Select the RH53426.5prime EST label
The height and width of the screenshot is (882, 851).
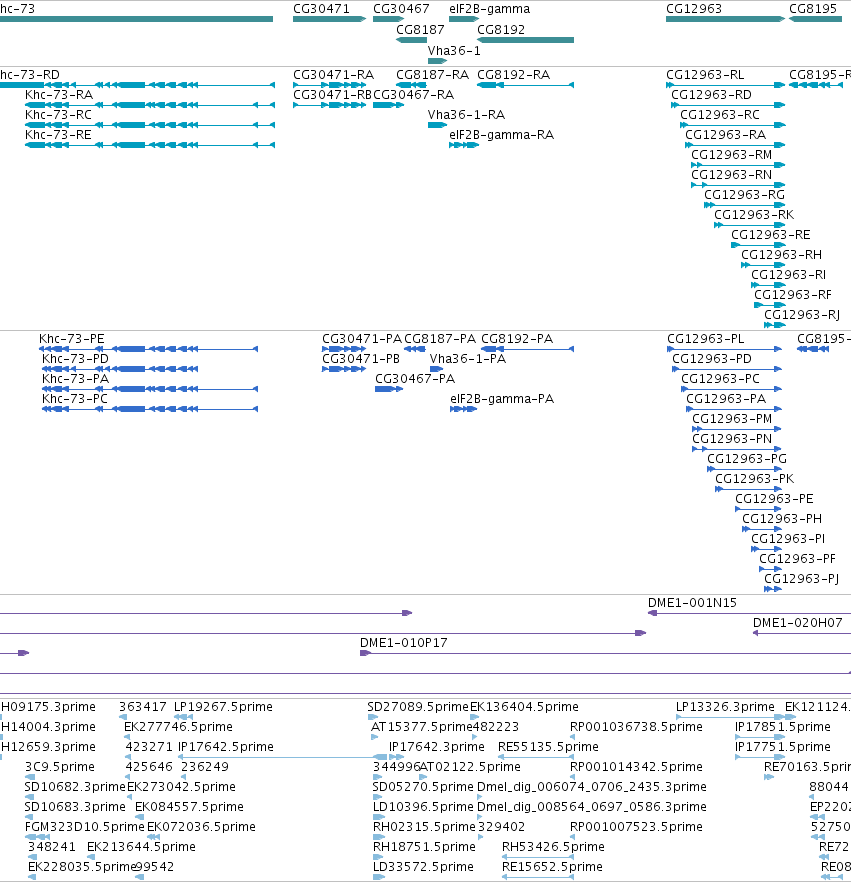[x=553, y=847]
